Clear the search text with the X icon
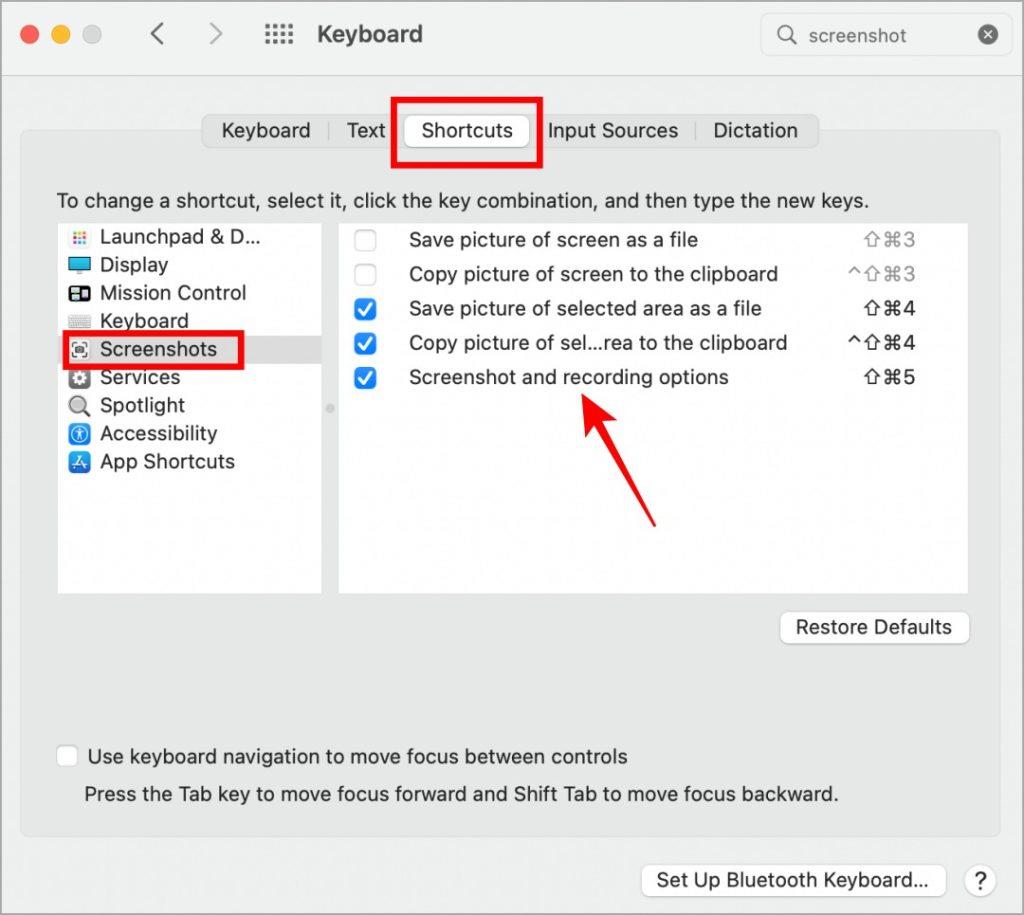This screenshot has height=915, width=1024. pos(987,35)
